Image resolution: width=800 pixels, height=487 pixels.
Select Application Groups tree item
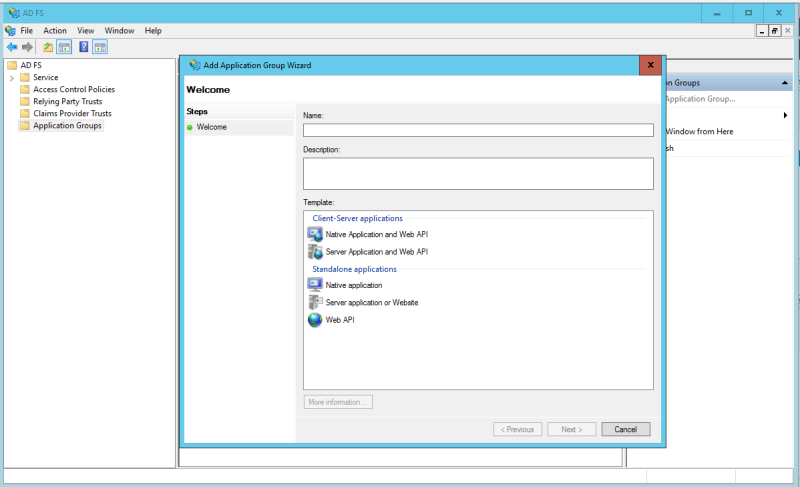coord(67,125)
